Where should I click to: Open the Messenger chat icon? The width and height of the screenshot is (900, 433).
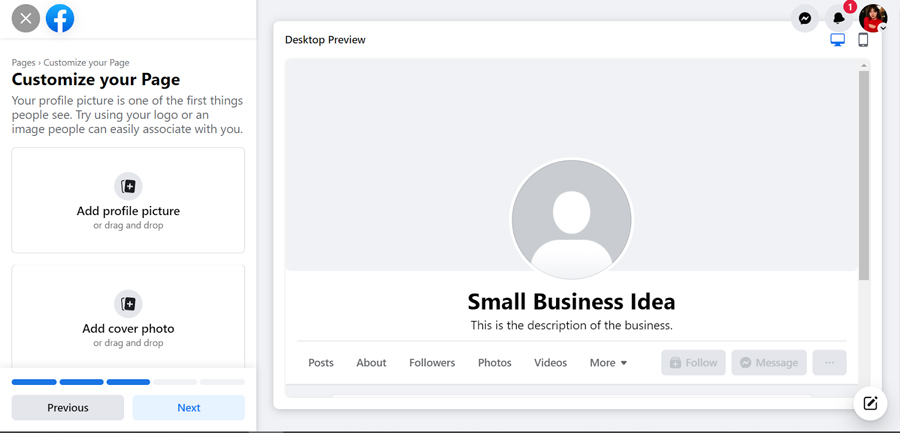pyautogui.click(x=805, y=18)
